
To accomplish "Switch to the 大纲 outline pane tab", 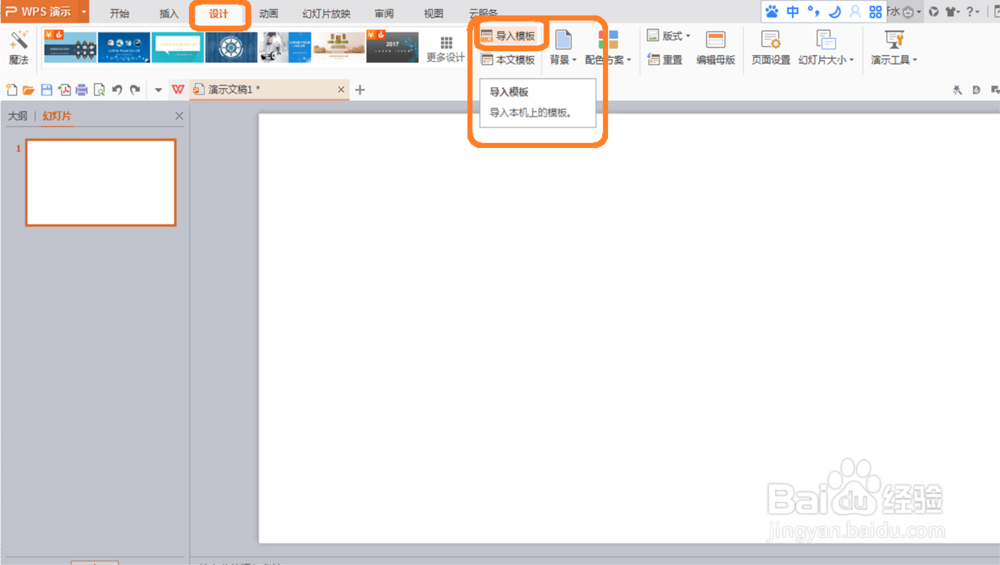I will pos(18,115).
